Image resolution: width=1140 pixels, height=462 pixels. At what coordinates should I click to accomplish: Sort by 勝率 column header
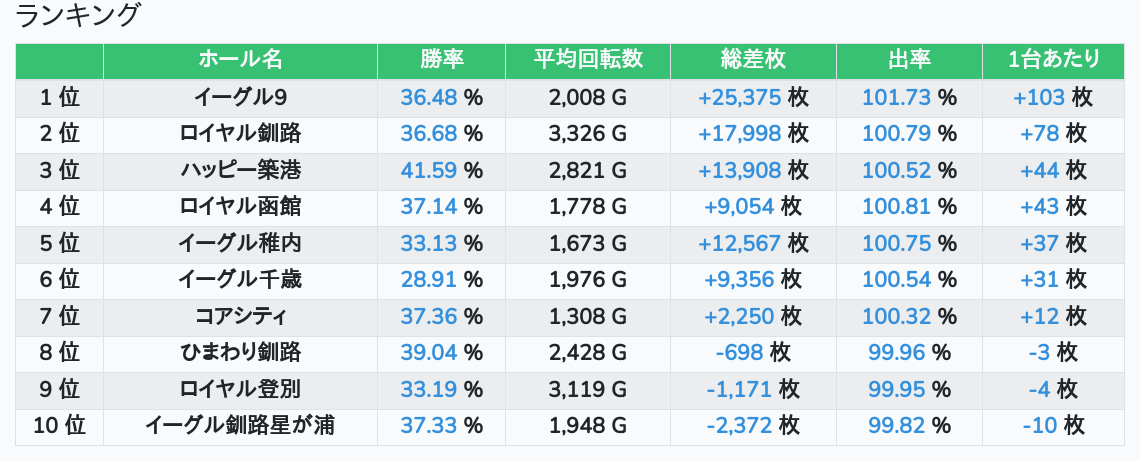(x=441, y=60)
